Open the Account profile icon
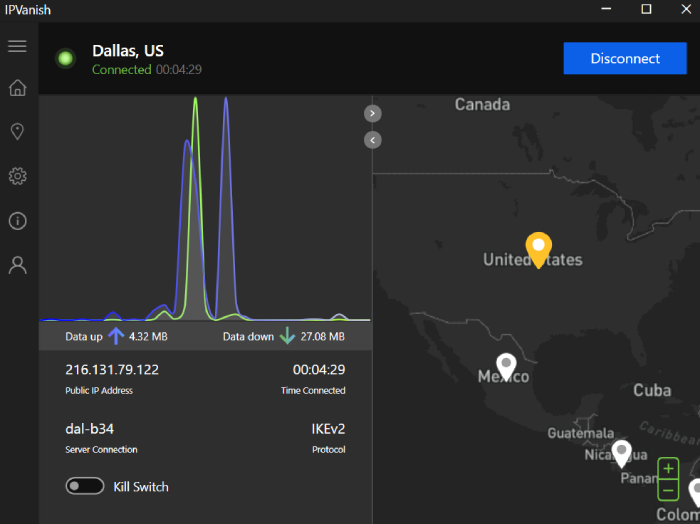The image size is (700, 524). pos(17,265)
